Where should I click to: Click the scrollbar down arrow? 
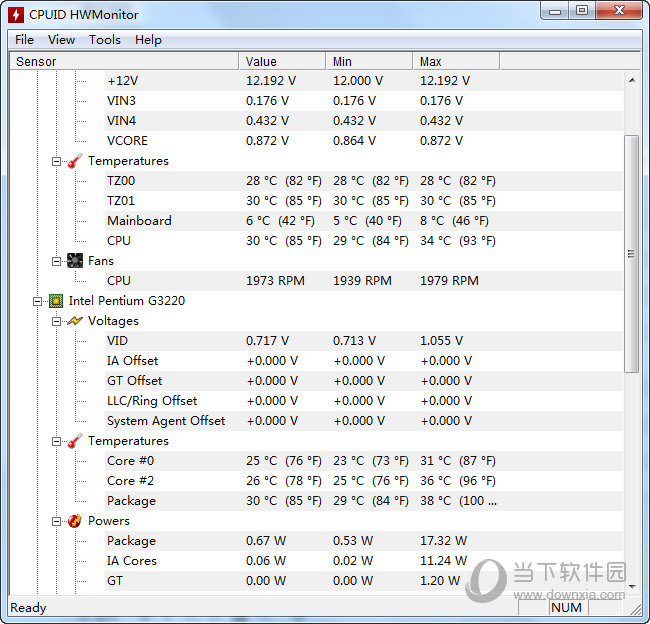coord(632,586)
